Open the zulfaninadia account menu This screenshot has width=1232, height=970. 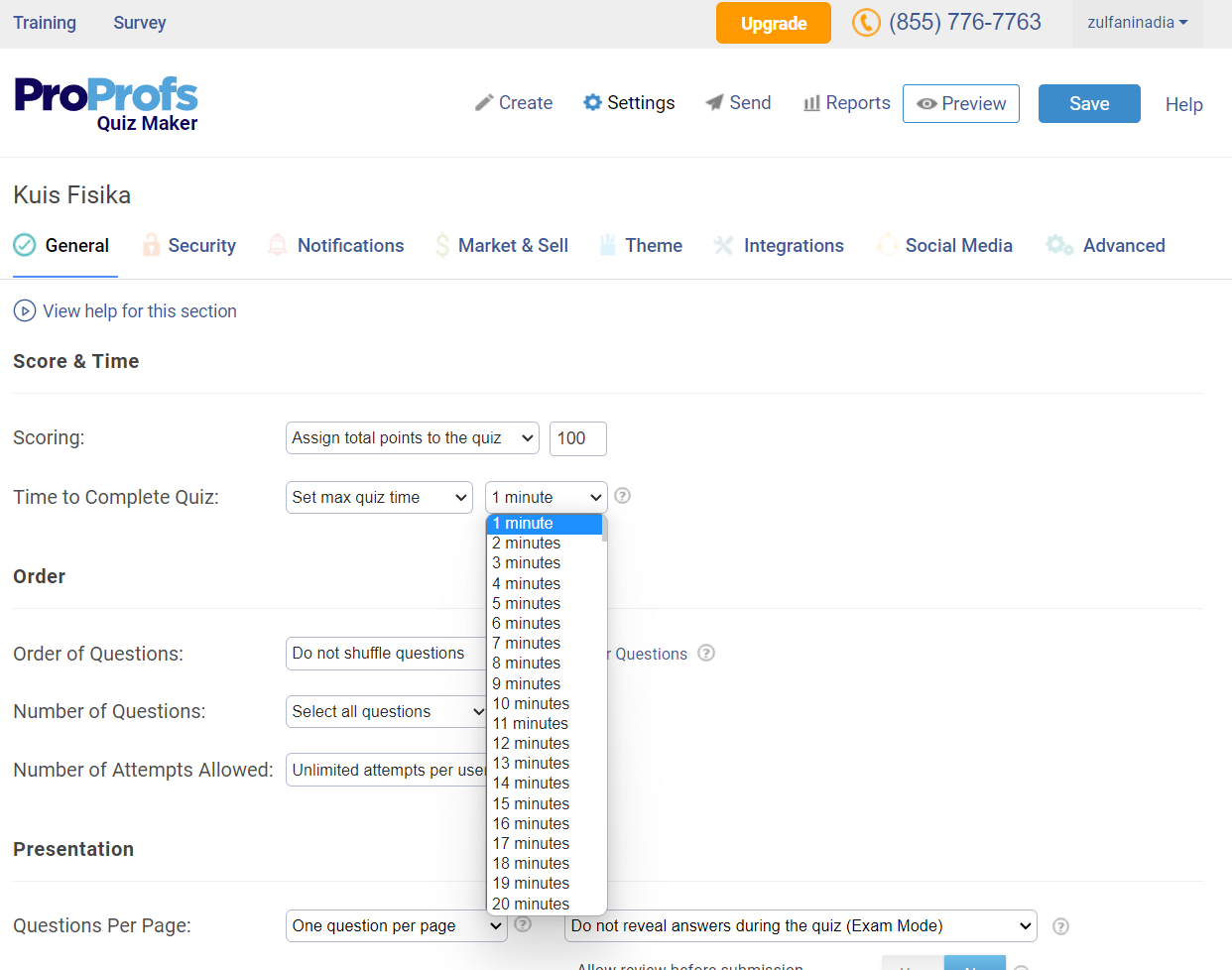[x=1137, y=23]
